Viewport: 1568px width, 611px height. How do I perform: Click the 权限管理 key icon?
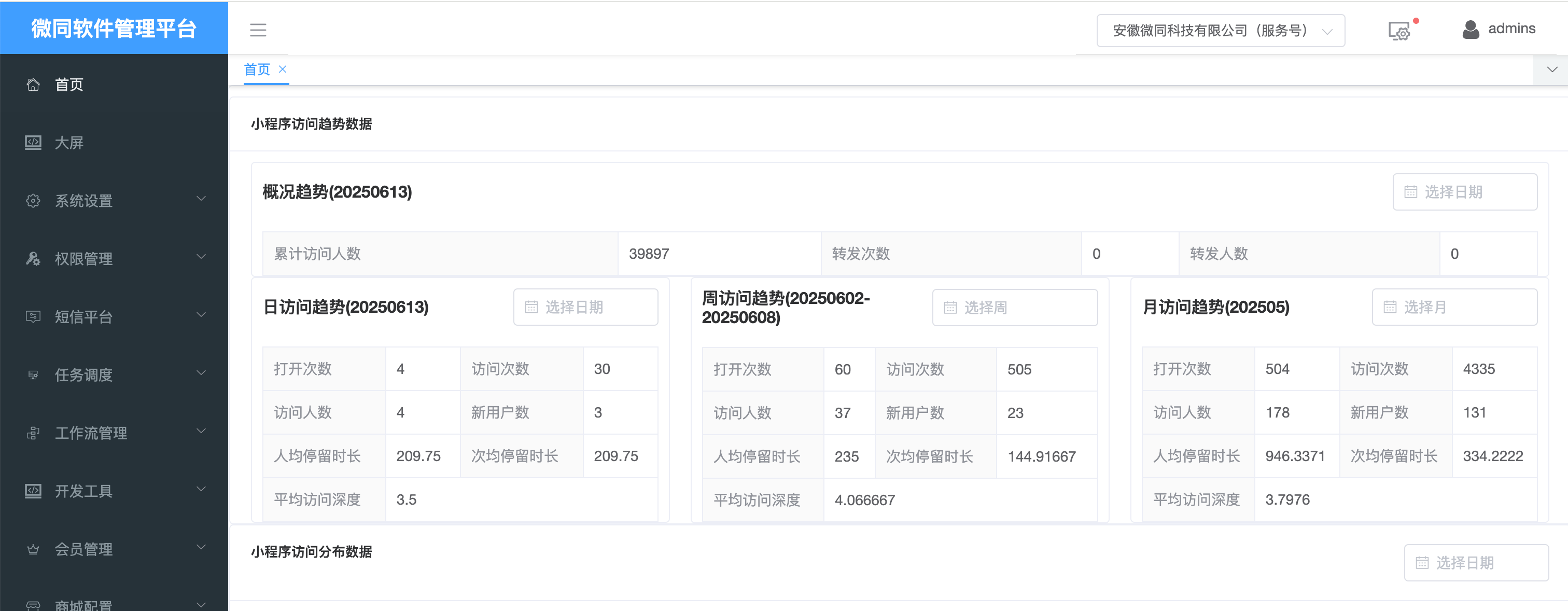point(34,258)
